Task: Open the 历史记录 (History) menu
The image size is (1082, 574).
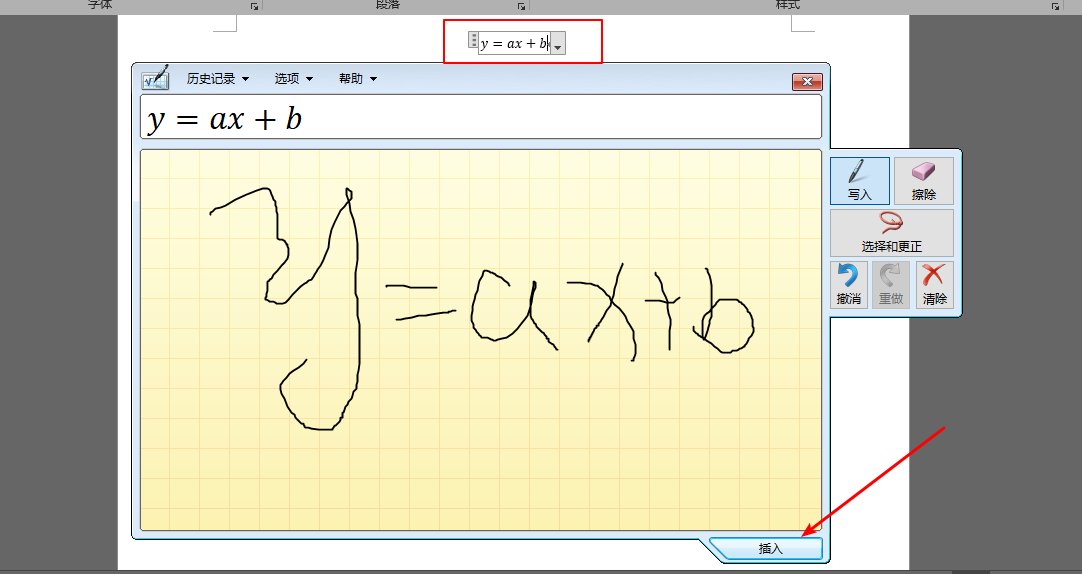Action: [x=217, y=79]
